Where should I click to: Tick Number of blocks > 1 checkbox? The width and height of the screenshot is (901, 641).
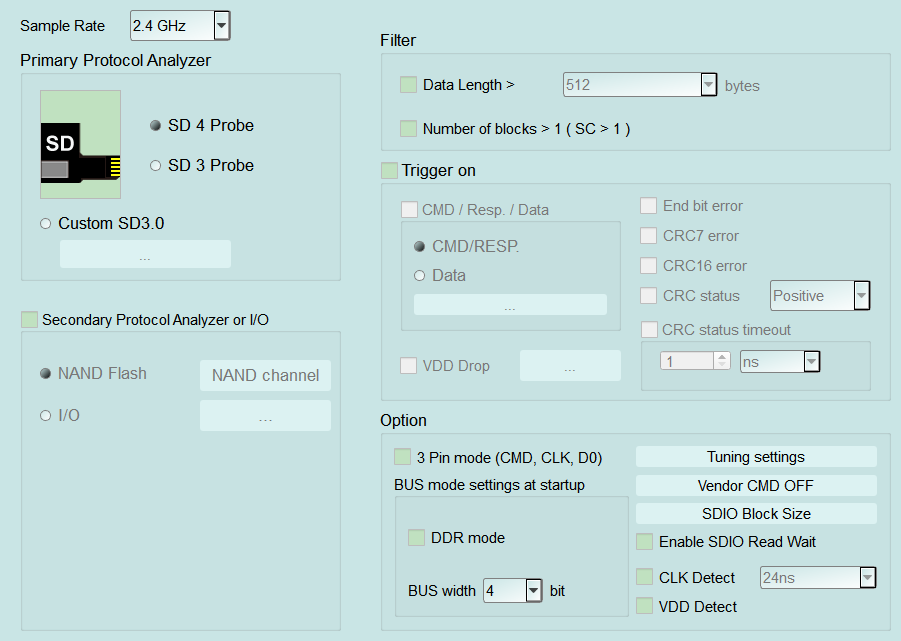pos(409,129)
